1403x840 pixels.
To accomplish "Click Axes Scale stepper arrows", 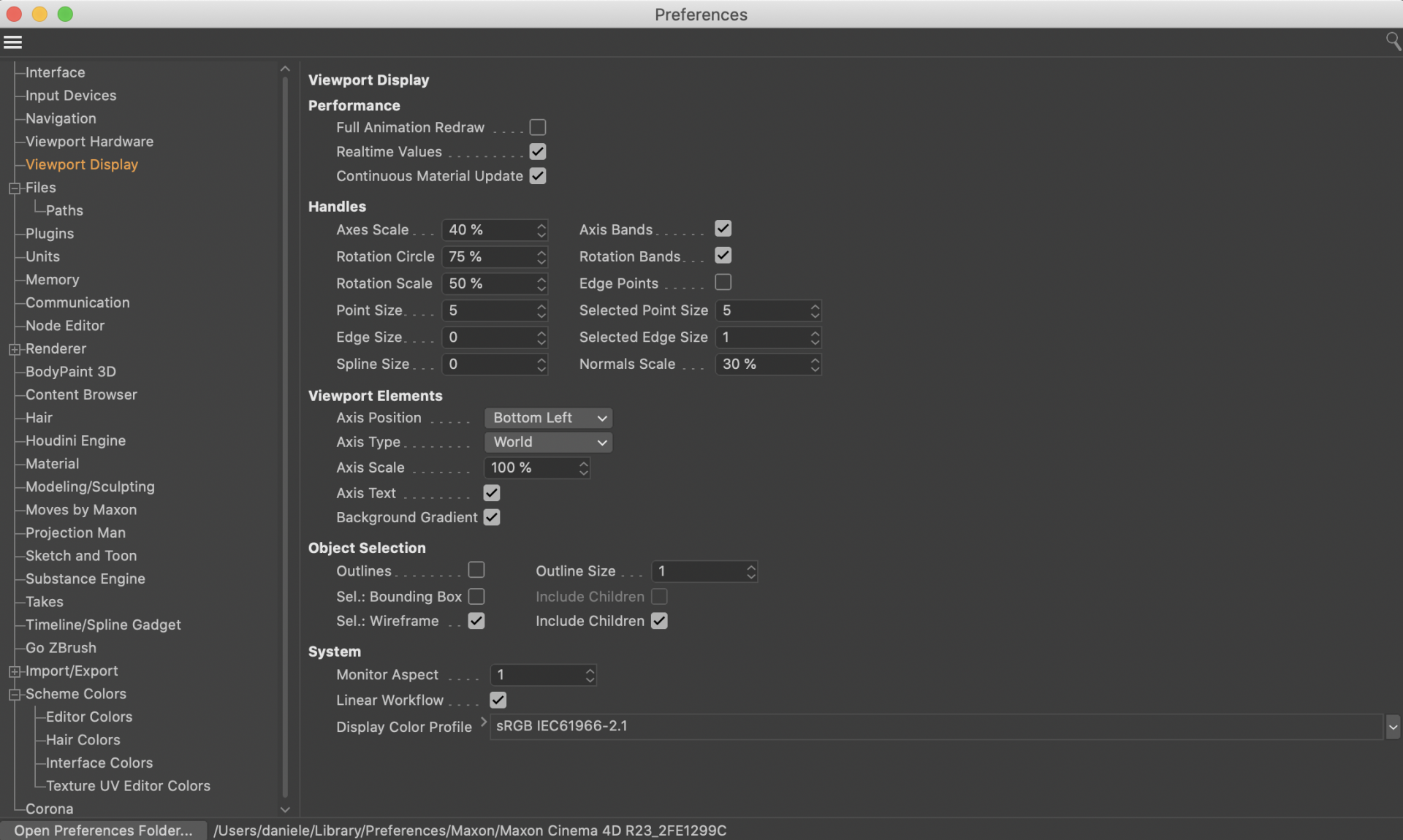I will pos(541,230).
